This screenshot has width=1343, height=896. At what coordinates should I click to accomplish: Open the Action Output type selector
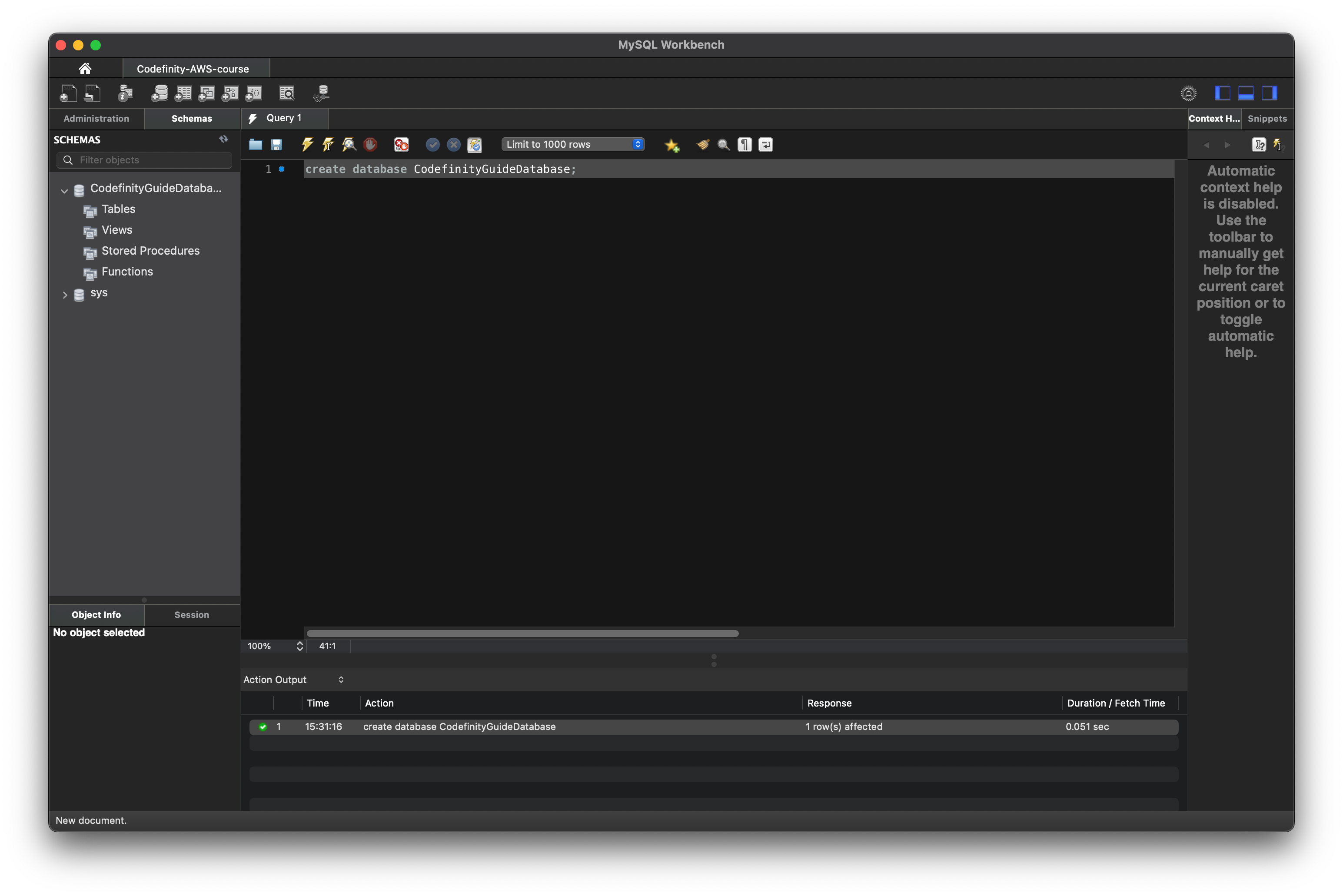point(294,680)
